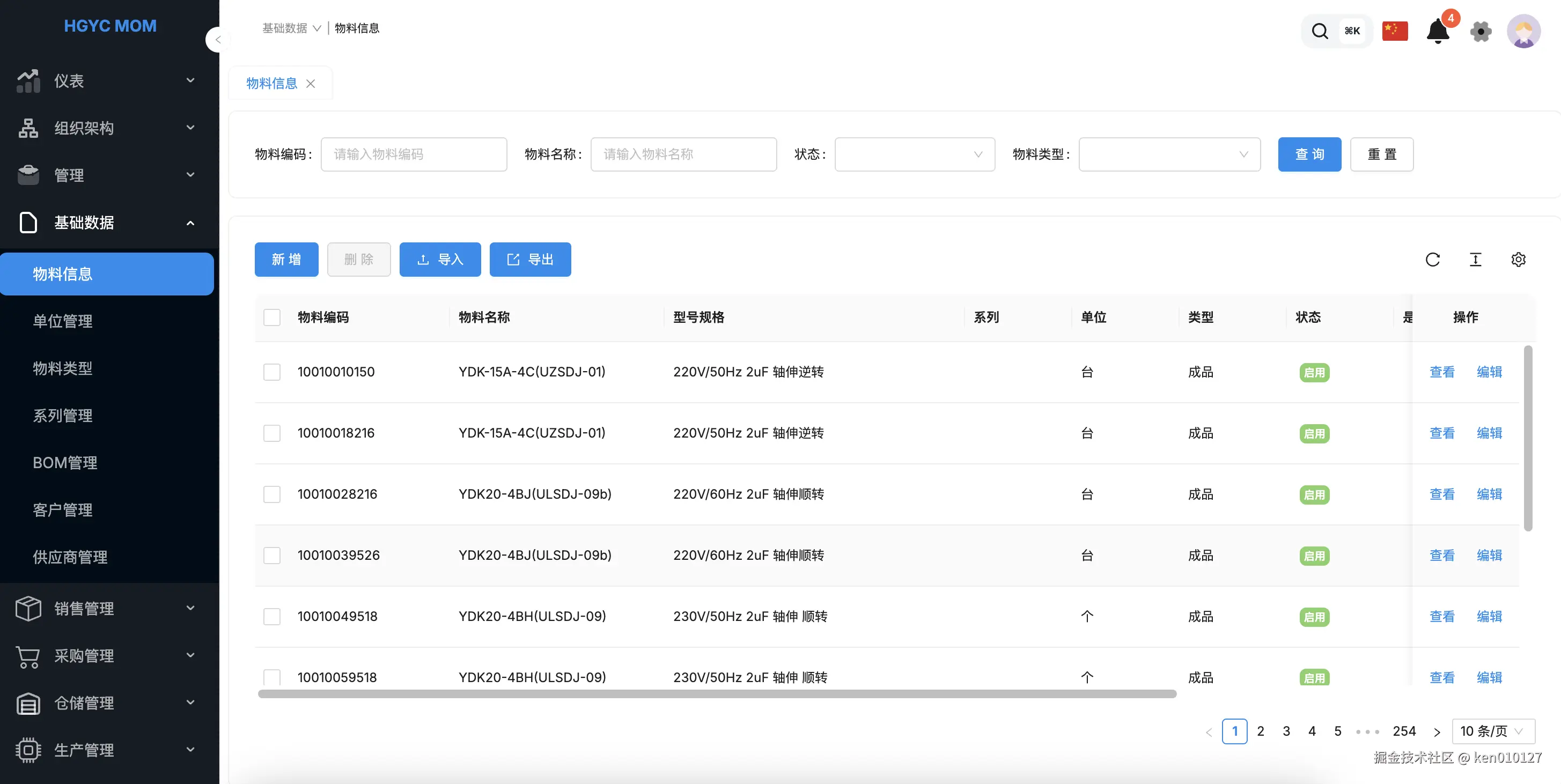The width and height of the screenshot is (1561, 784).
Task: Click the table refresh icon
Action: pos(1433,260)
